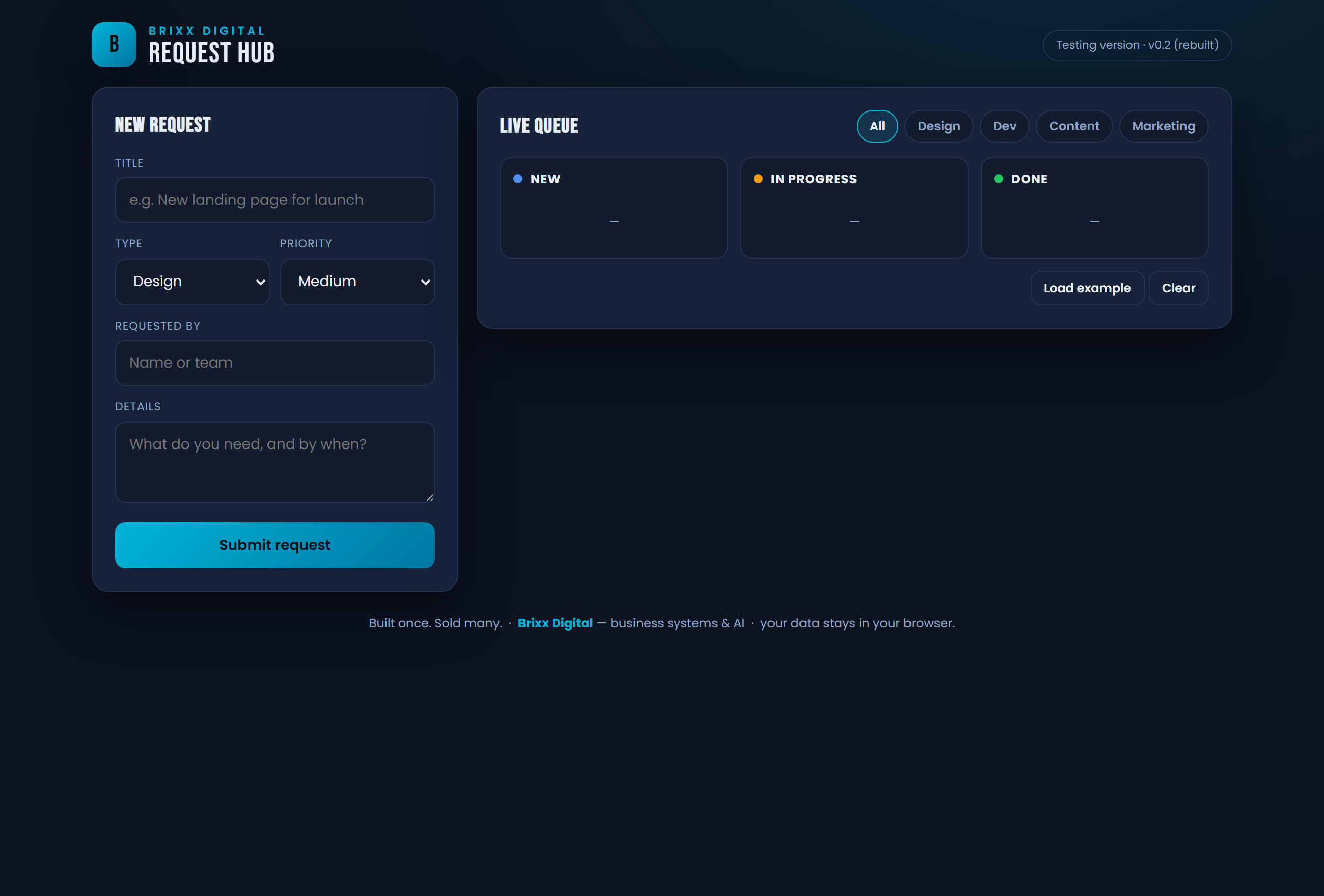Filter the queue by Dev
1324x896 pixels.
[1004, 126]
